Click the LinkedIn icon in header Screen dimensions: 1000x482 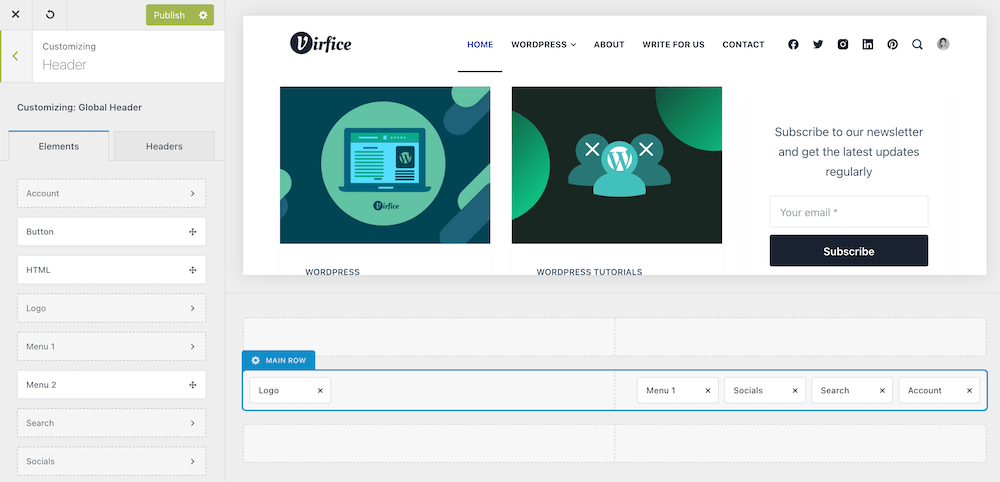[868, 45]
